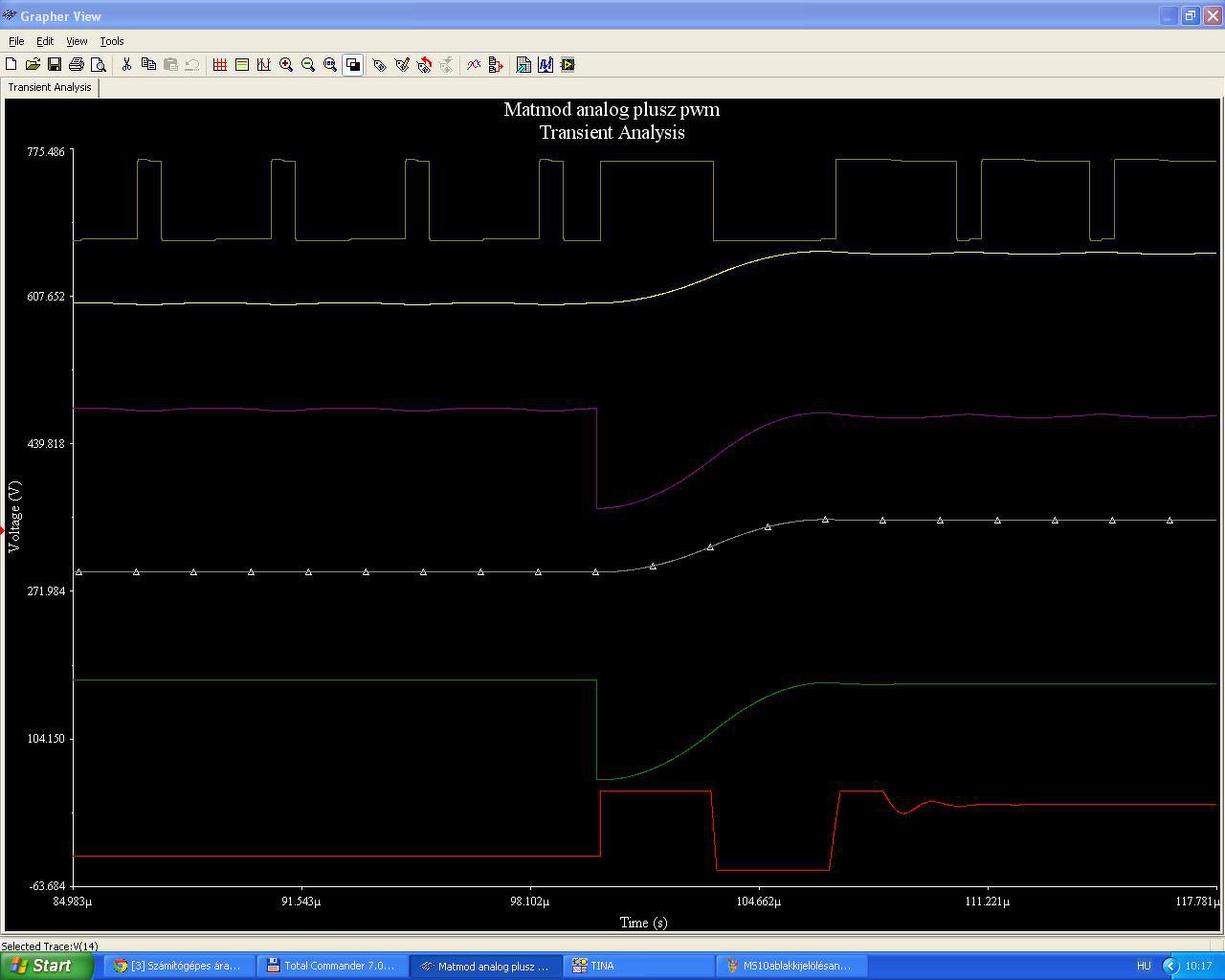This screenshot has width=1225, height=980.
Task: Click the 775.486 y-axis value
Action: [46, 152]
